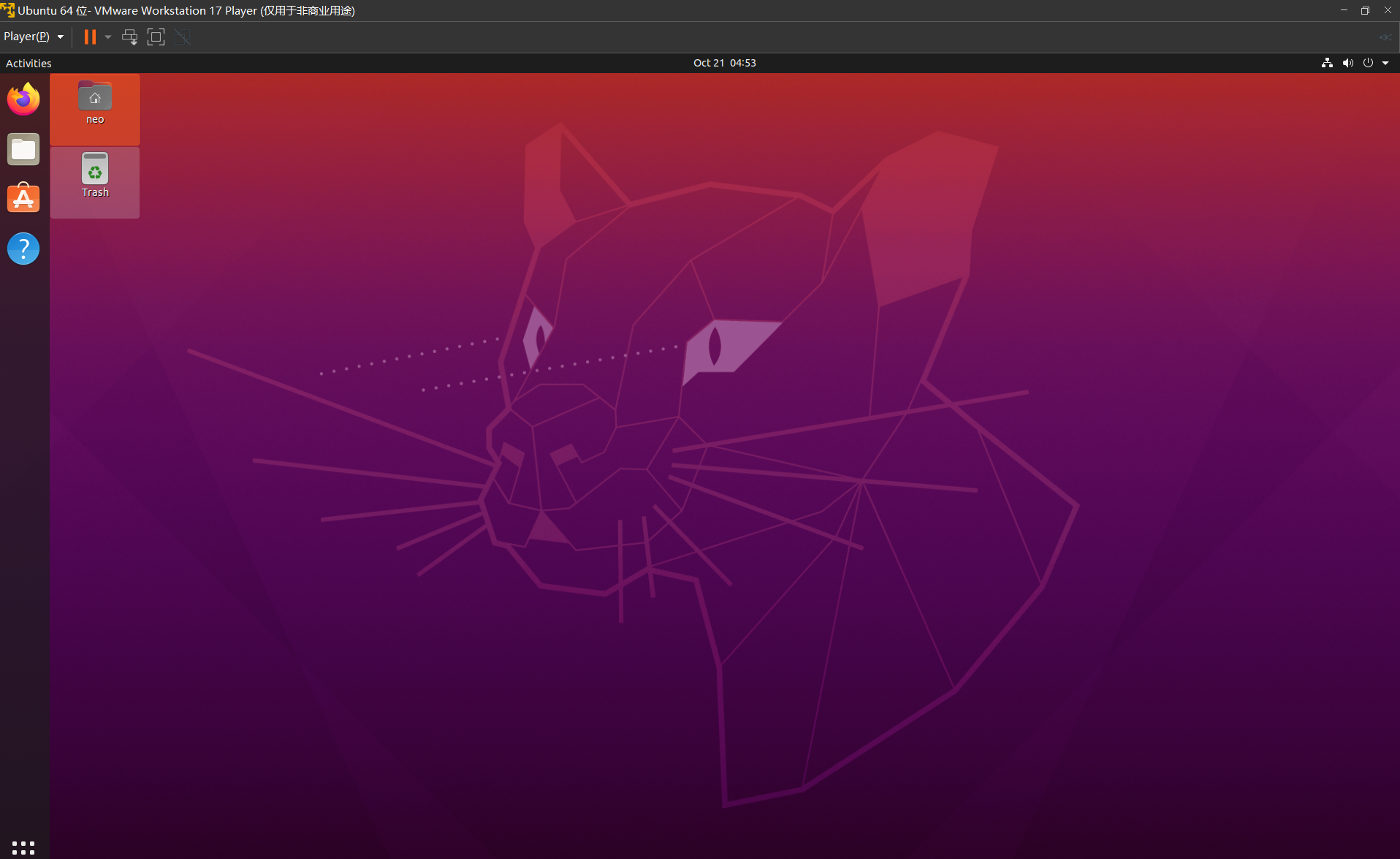Launch Ubuntu Software from the dock
This screenshot has height=859, width=1400.
pyautogui.click(x=23, y=199)
